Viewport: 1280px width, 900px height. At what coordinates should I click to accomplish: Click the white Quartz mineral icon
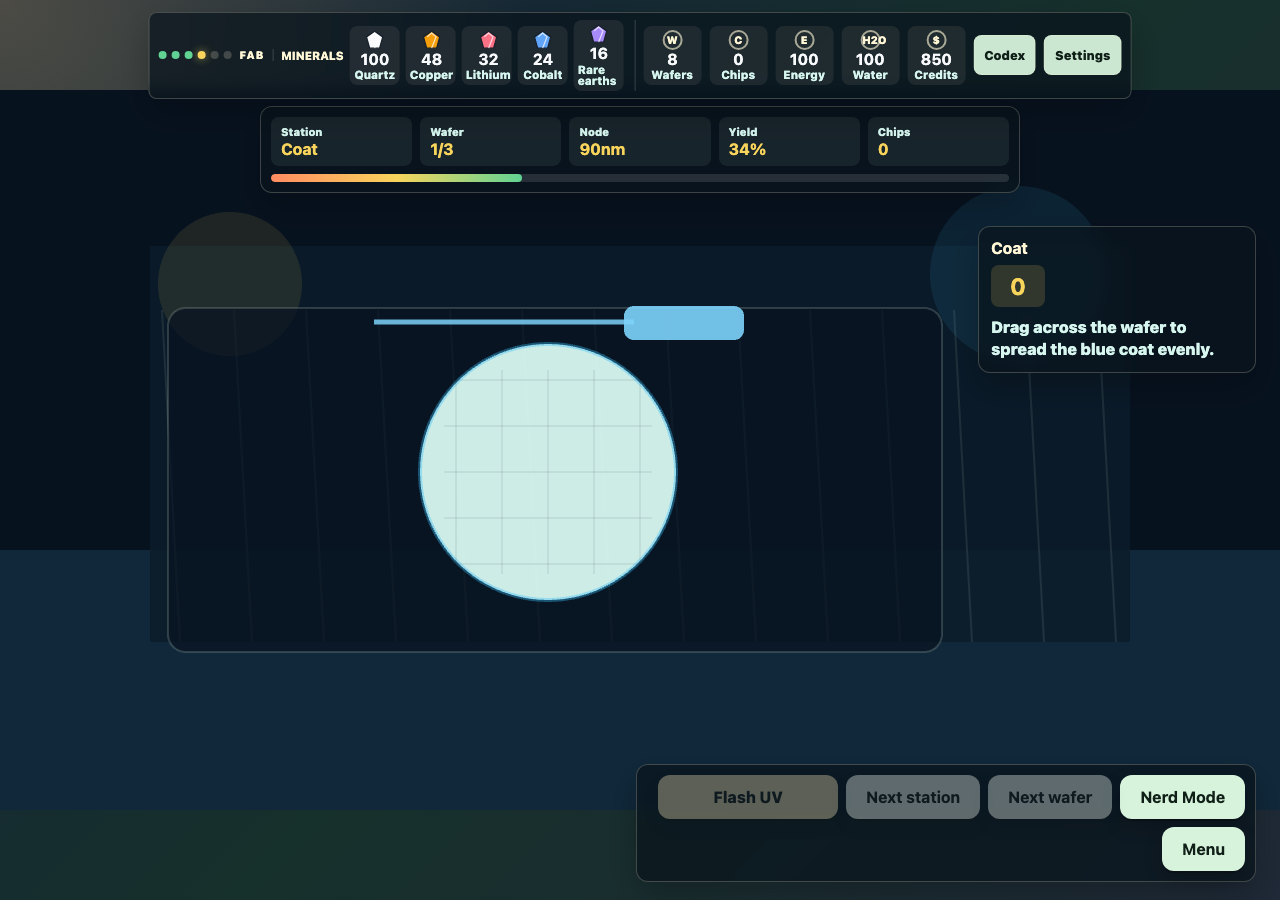(375, 40)
